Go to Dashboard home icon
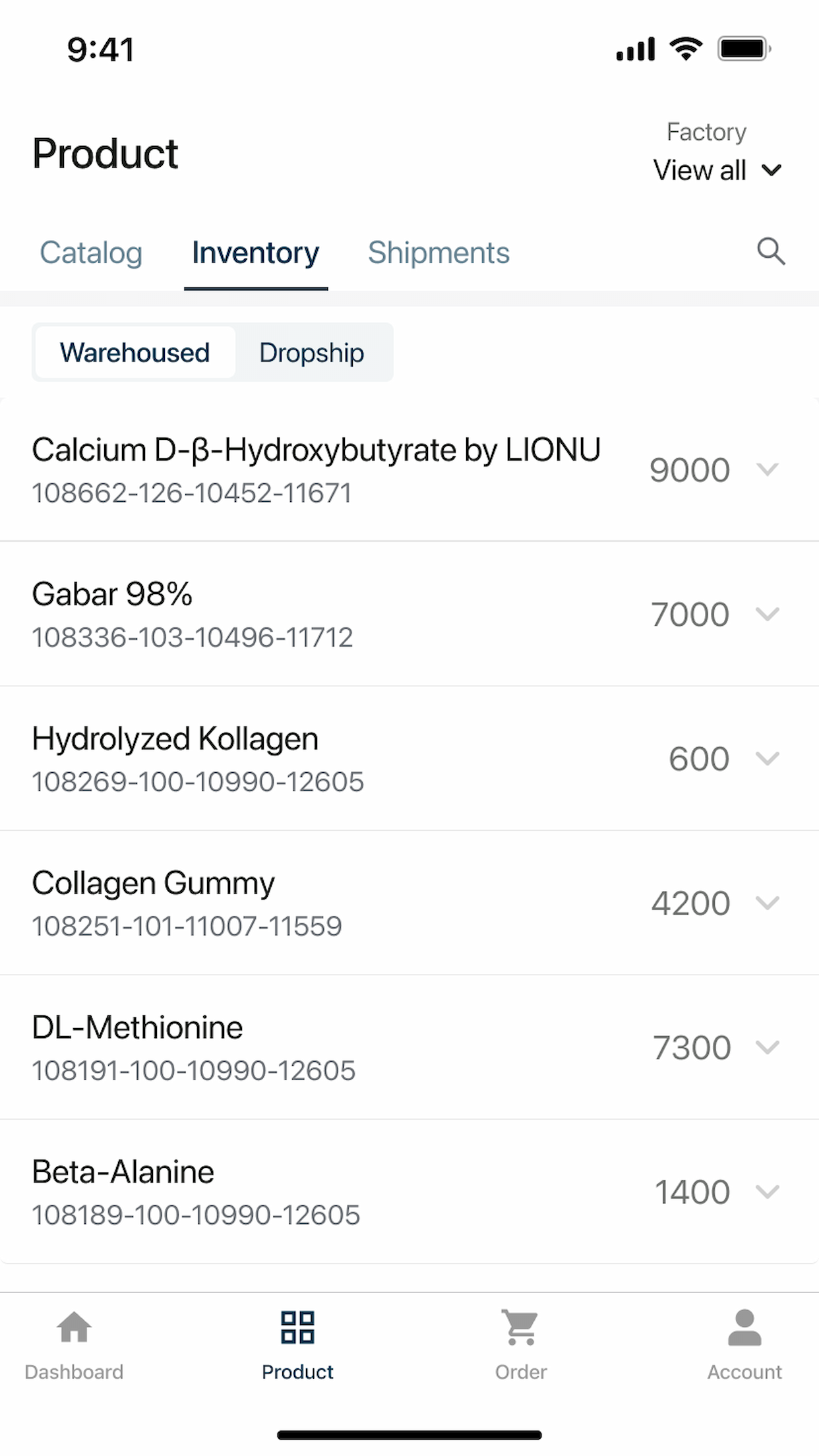The image size is (819, 1456). 74,1326
